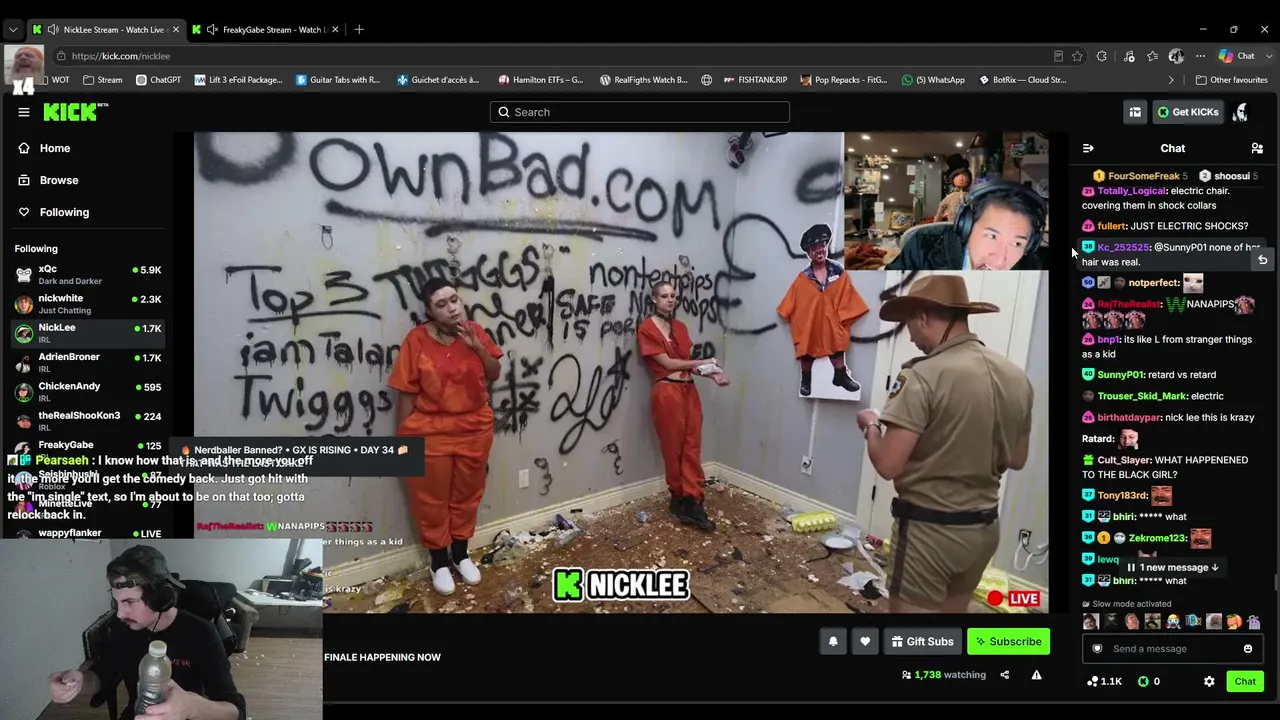Screen dimensions: 1280x720
Task: Open chat settings gear
Action: pos(1209,682)
